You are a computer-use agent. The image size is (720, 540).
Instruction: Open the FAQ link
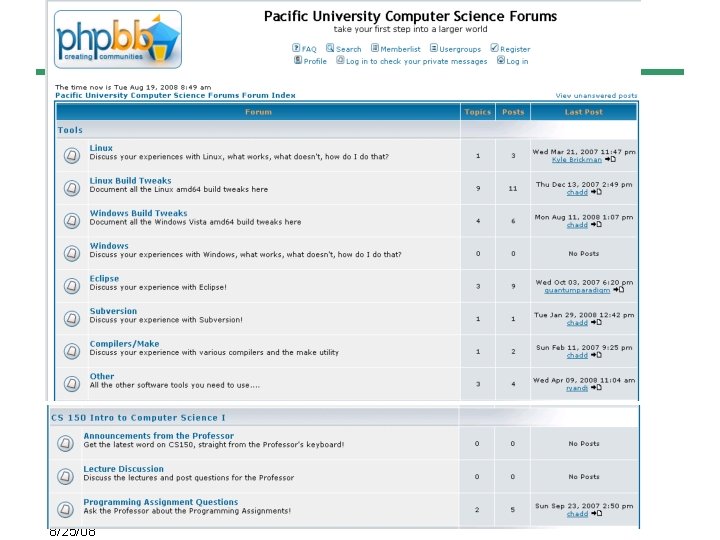[x=309, y=49]
